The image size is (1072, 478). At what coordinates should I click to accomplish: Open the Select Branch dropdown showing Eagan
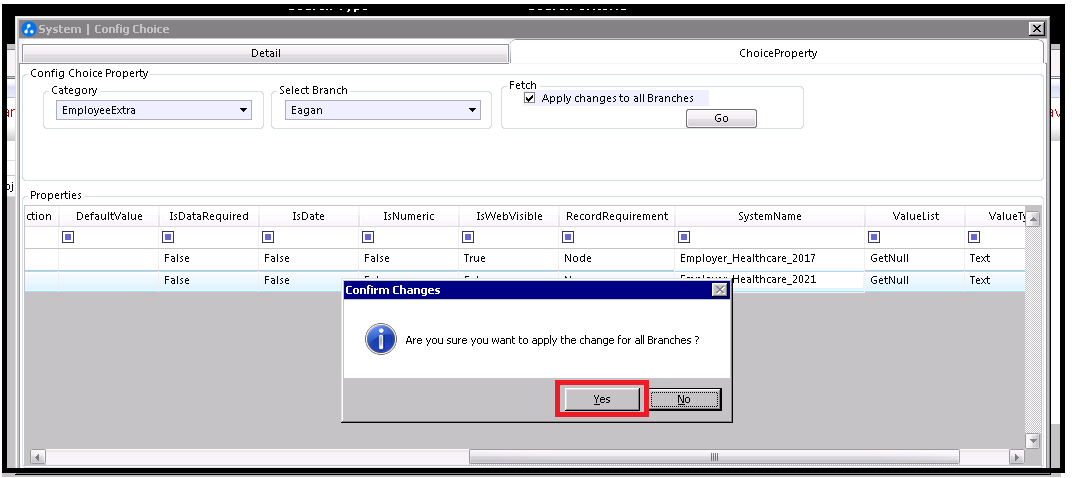[382, 110]
